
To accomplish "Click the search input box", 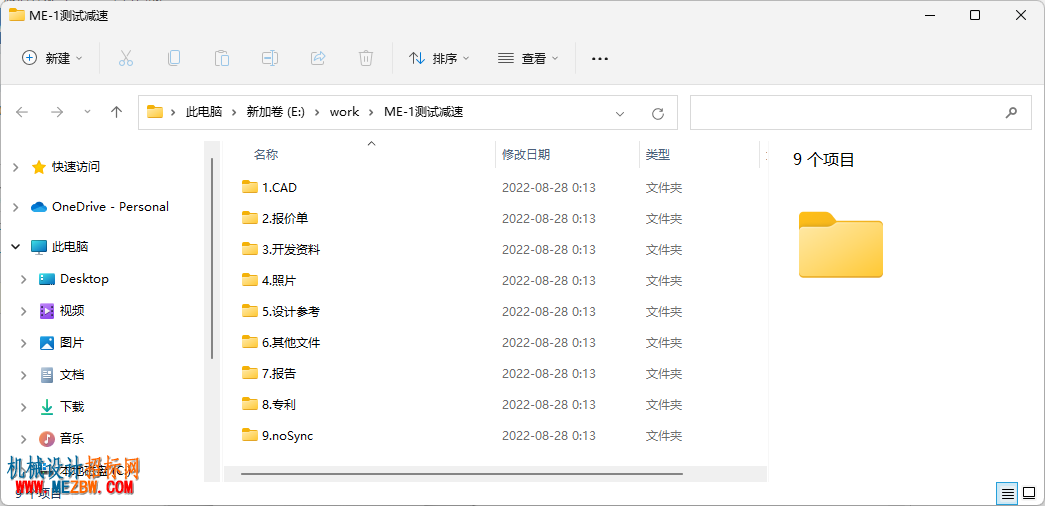I will click(x=847, y=112).
